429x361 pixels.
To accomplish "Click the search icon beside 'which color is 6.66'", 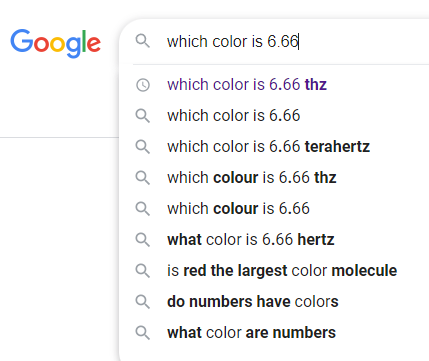I will pyautogui.click(x=143, y=116).
